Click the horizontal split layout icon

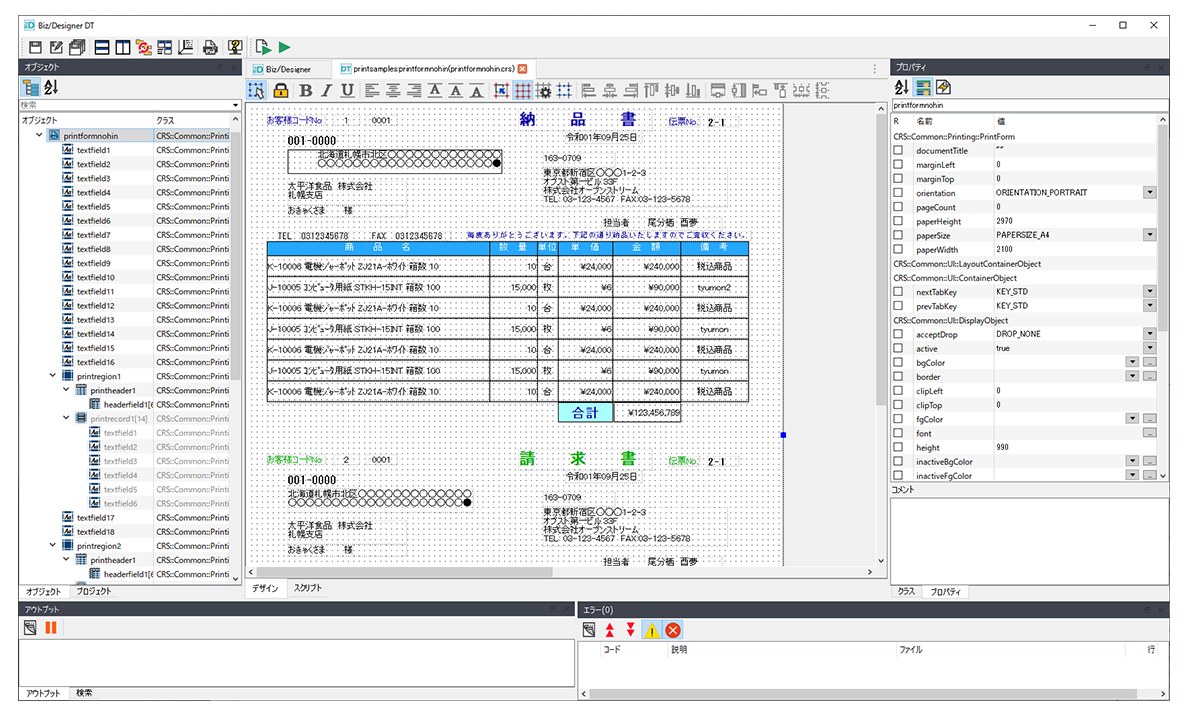pos(102,47)
